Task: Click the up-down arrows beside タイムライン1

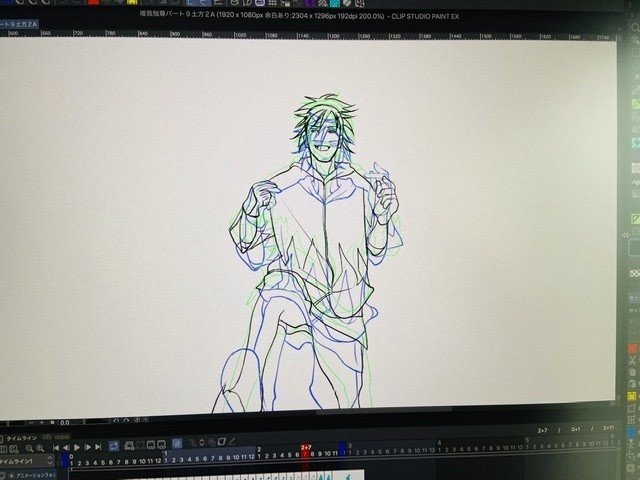Action: 50,460
